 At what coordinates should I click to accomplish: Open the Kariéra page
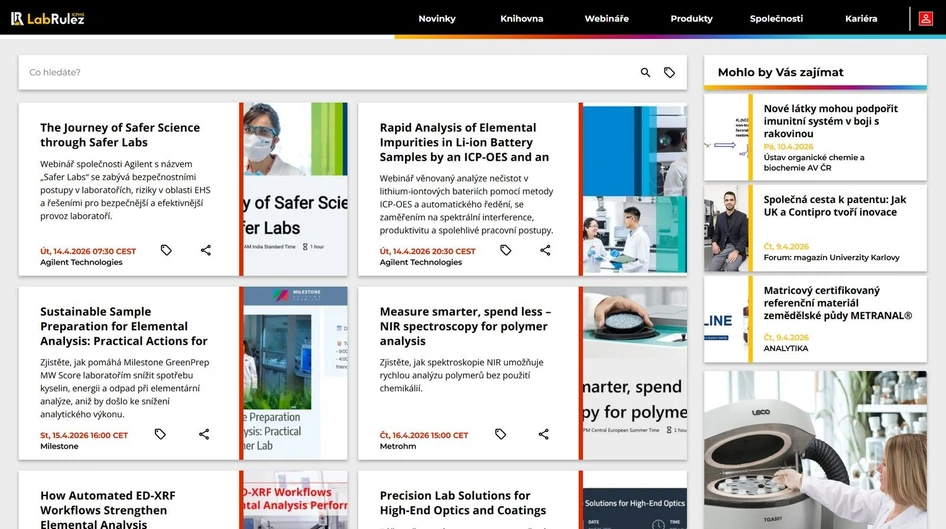pos(860,19)
